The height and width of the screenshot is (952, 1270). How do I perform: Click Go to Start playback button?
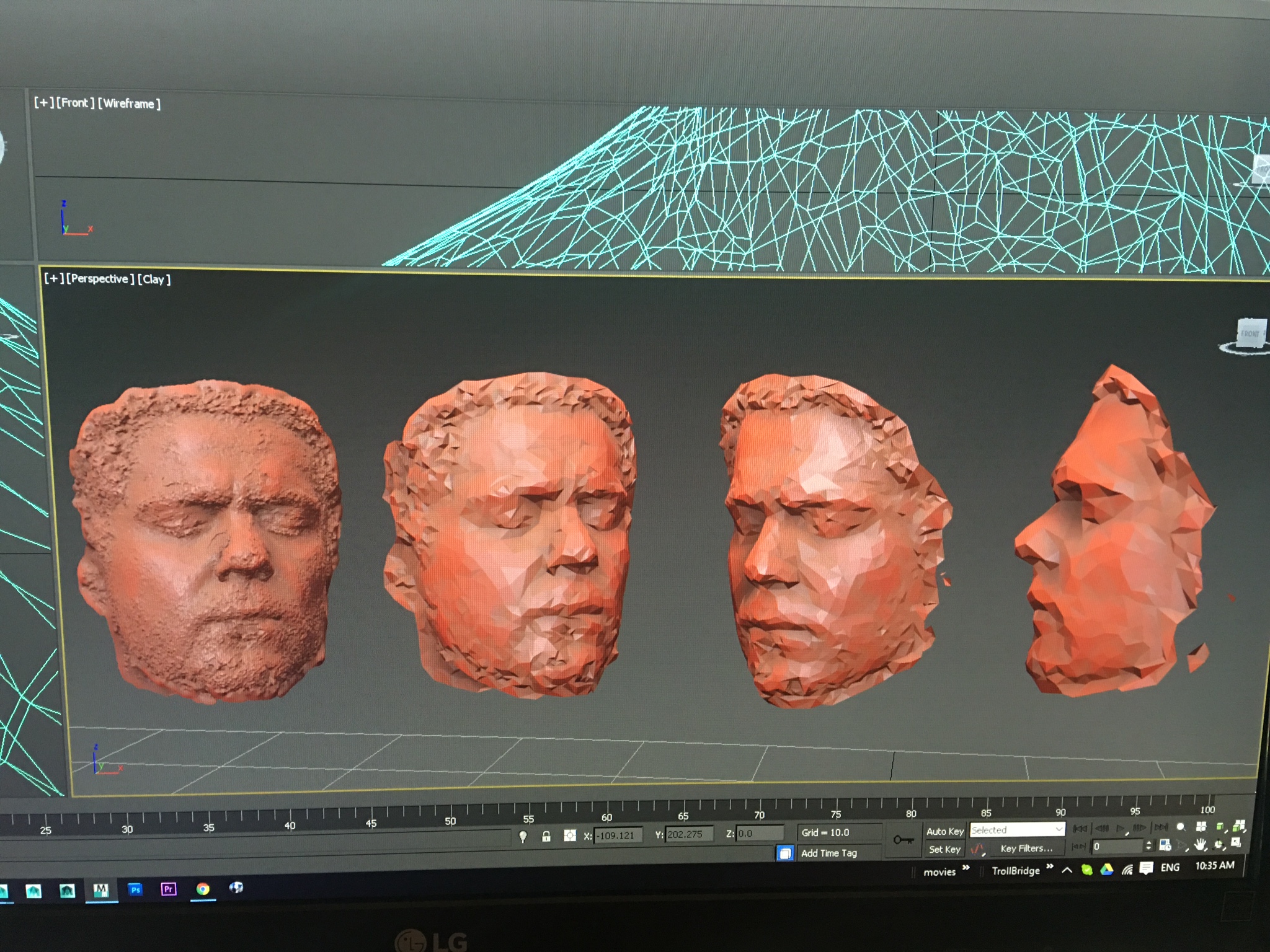pos(1080,828)
